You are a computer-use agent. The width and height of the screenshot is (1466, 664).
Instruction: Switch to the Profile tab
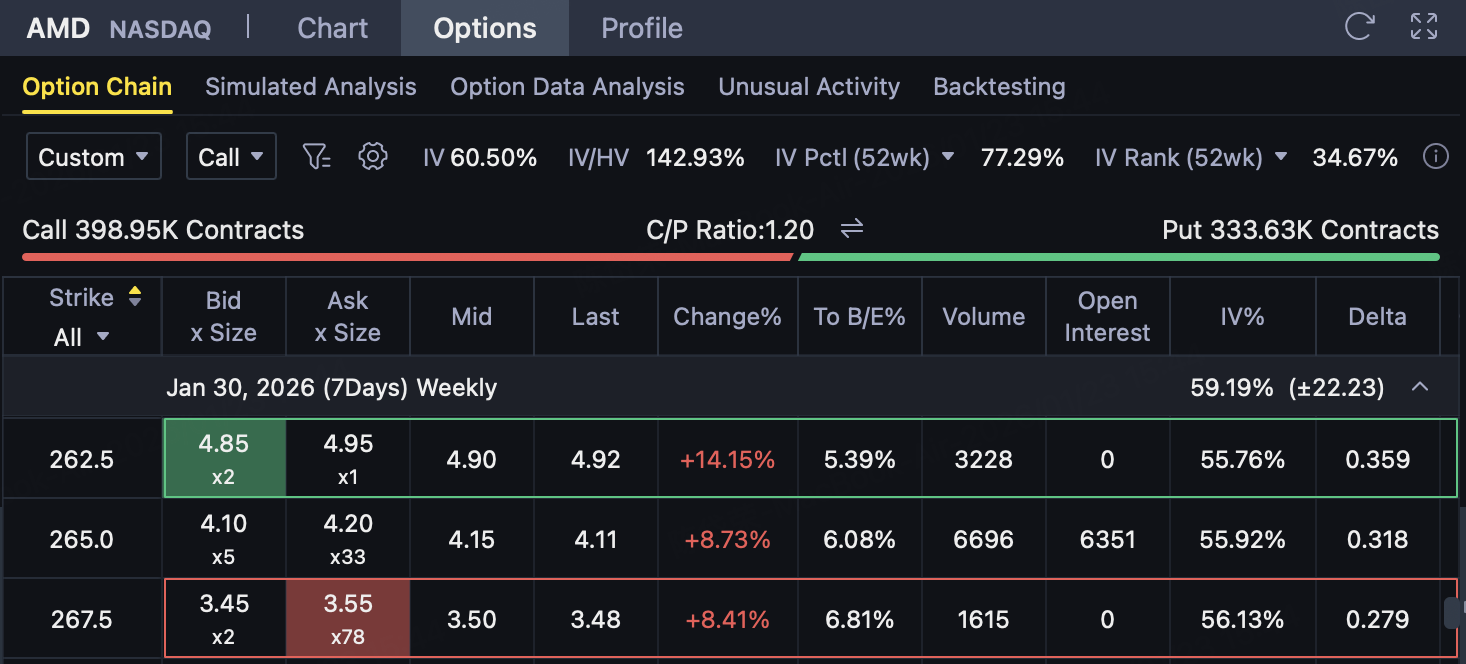click(641, 28)
